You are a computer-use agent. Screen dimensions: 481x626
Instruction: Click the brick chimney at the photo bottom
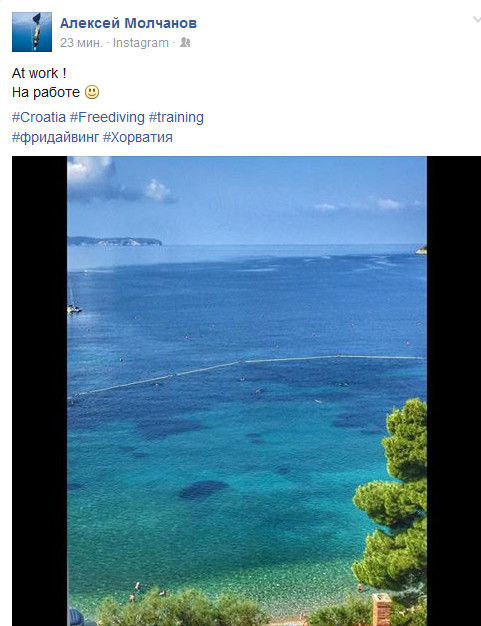pyautogui.click(x=382, y=609)
